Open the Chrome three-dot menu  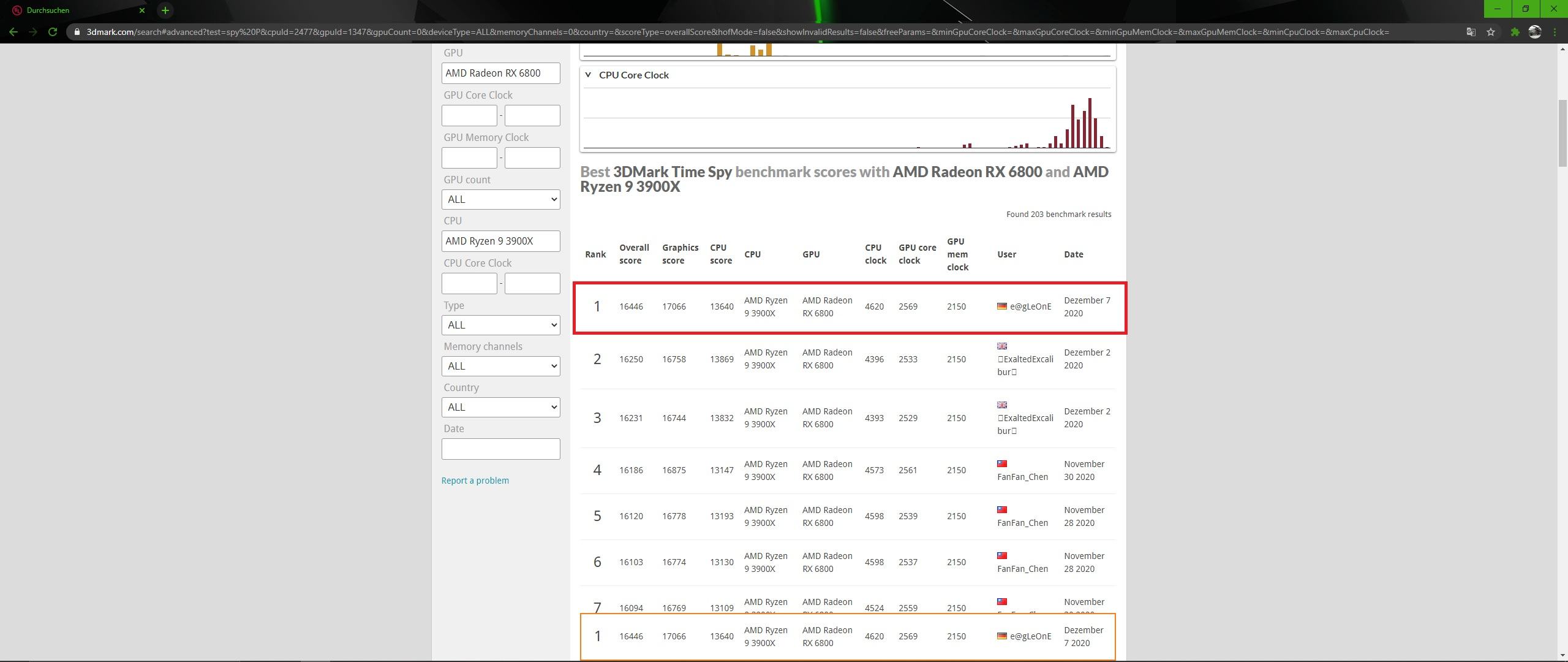coord(1555,32)
